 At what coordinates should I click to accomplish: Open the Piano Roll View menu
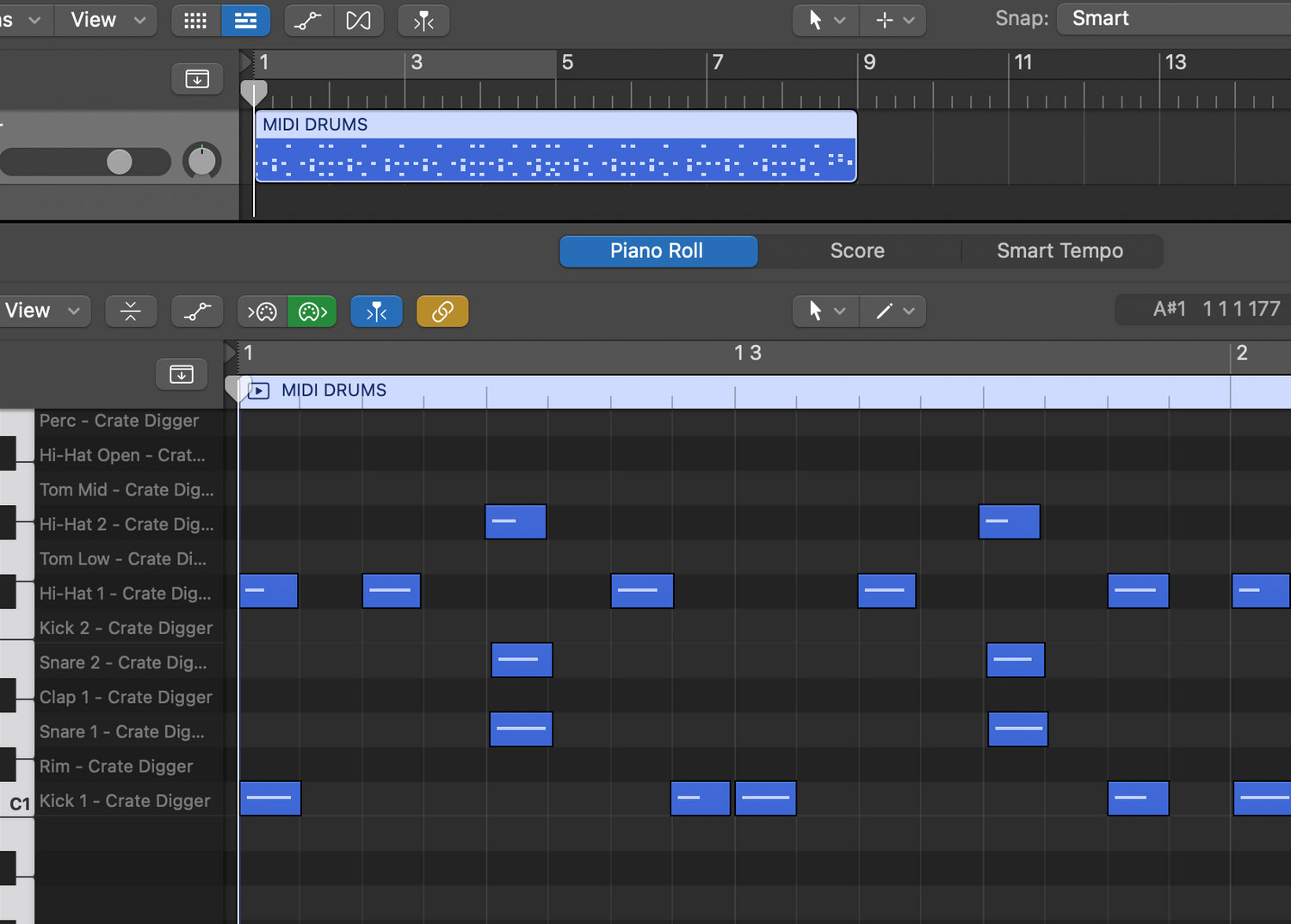point(41,311)
